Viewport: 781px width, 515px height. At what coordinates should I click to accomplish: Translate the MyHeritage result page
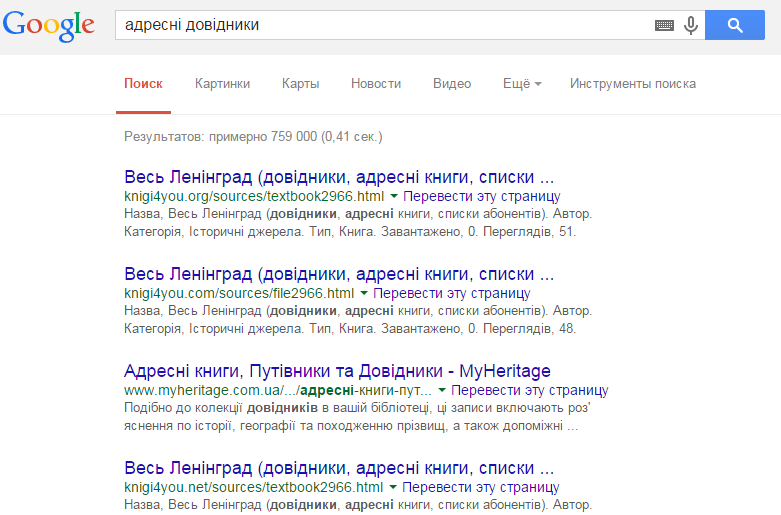(530, 390)
